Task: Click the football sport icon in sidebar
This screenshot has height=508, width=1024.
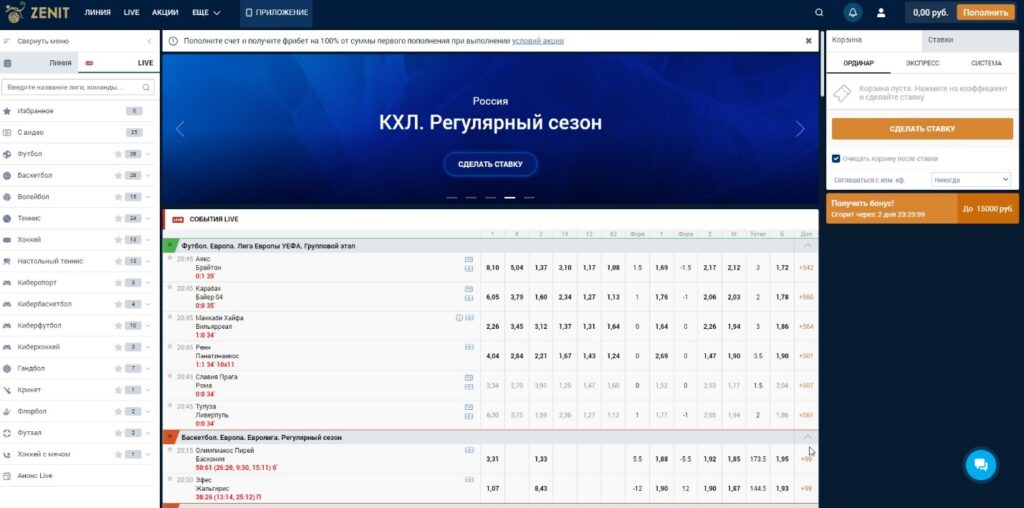Action: click(x=7, y=154)
